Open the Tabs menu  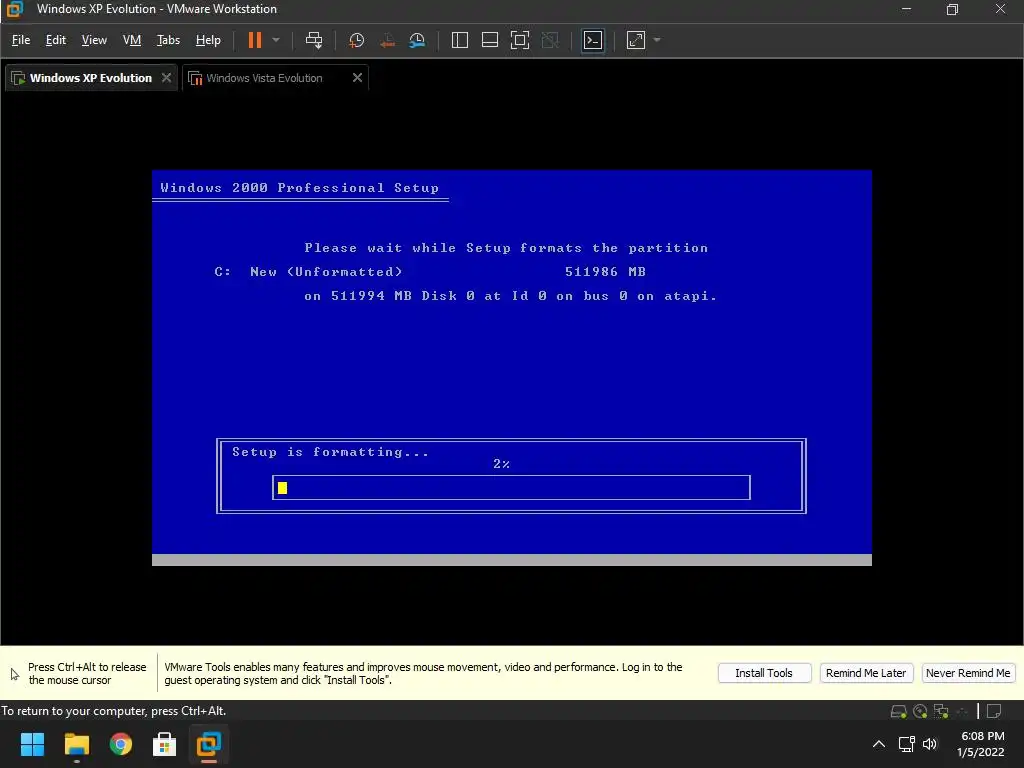pos(168,40)
